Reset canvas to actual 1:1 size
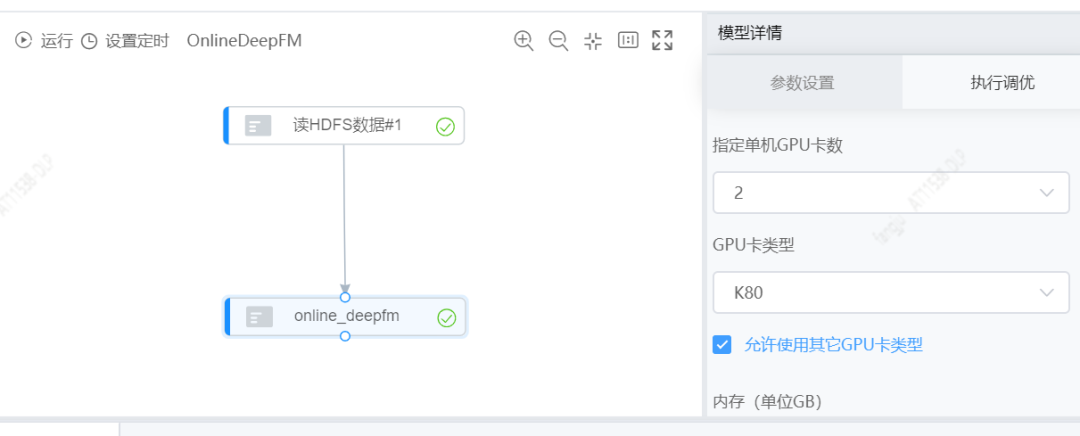The image size is (1080, 436). point(628,40)
